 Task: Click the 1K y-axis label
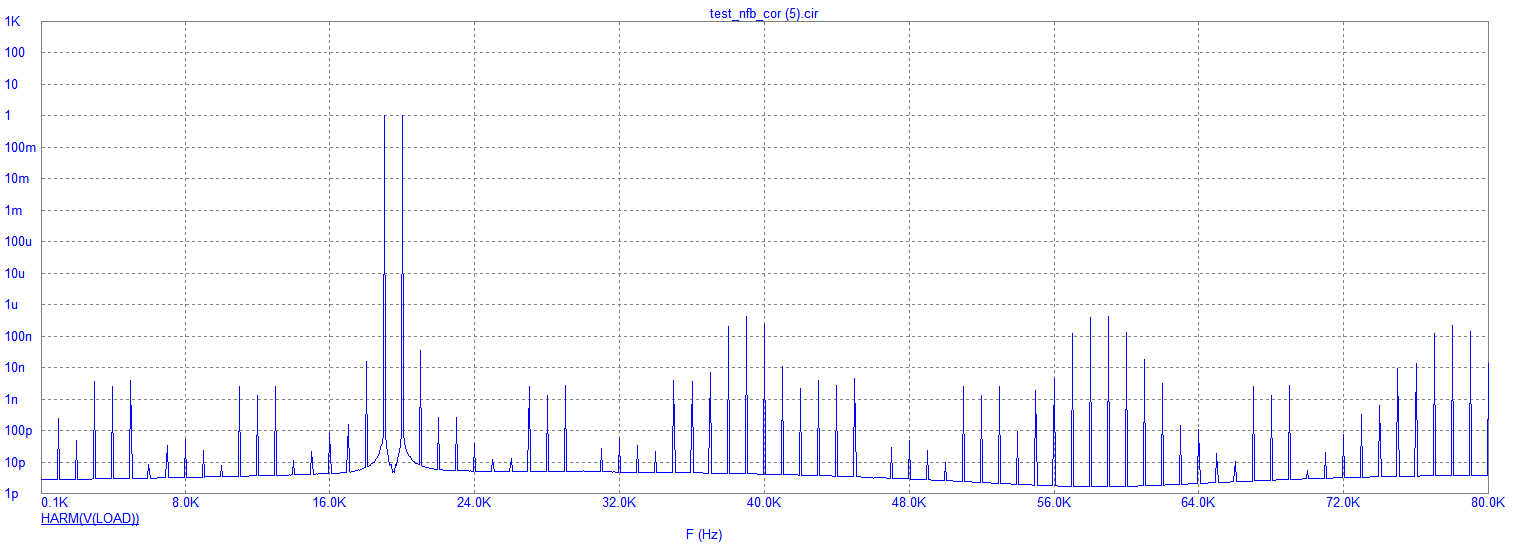tap(11, 21)
